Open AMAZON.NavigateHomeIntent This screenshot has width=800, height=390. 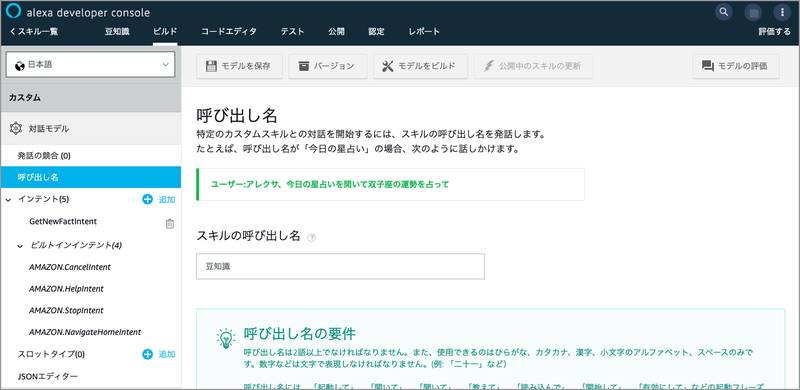point(85,332)
